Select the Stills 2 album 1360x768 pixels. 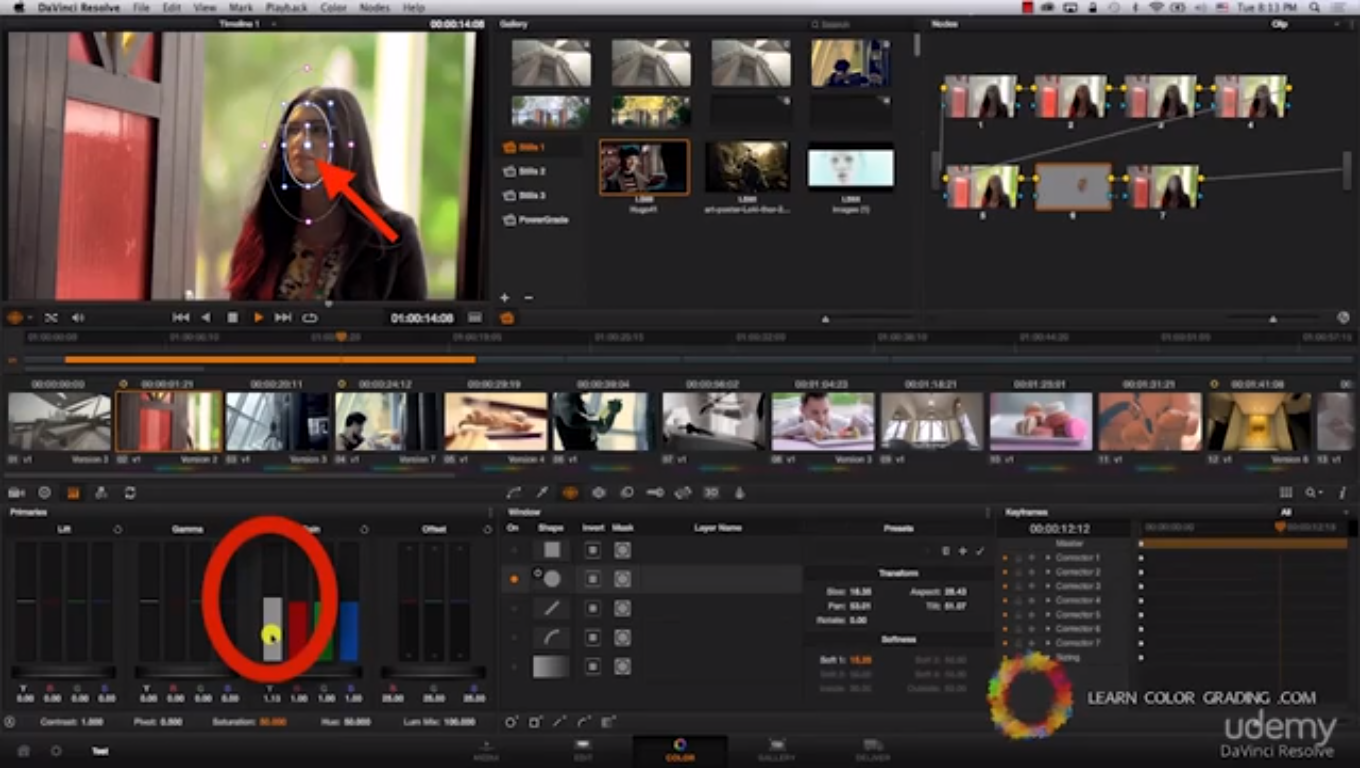coord(532,172)
